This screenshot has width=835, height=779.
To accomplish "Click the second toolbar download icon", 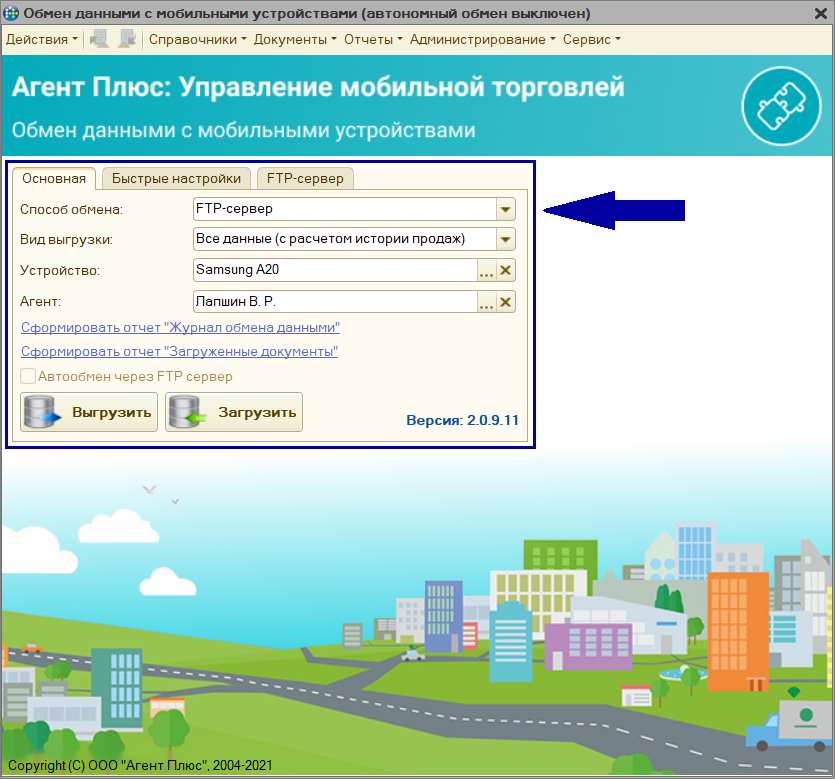I will pos(127,39).
